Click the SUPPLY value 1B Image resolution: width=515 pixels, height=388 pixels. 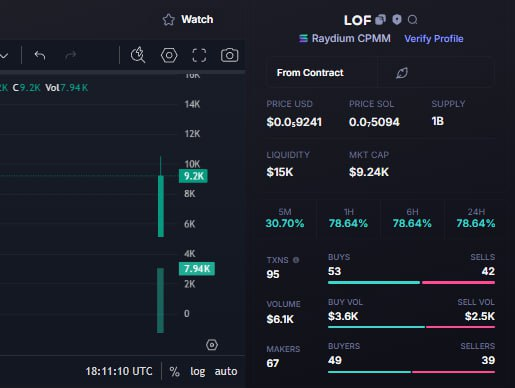(x=438, y=121)
